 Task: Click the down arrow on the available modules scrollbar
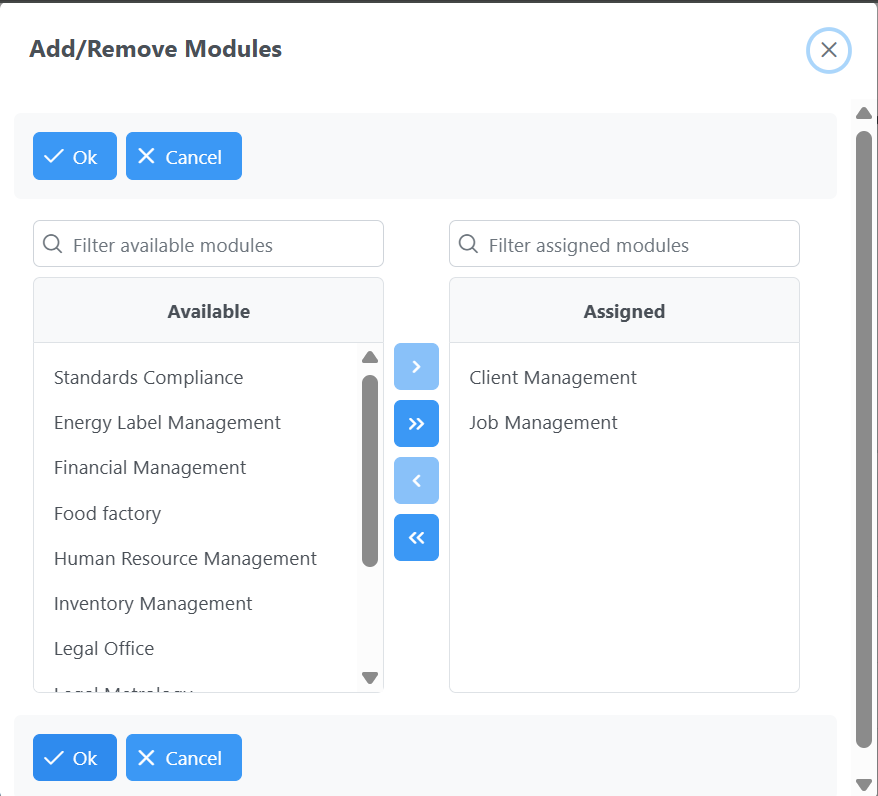pyautogui.click(x=369, y=678)
